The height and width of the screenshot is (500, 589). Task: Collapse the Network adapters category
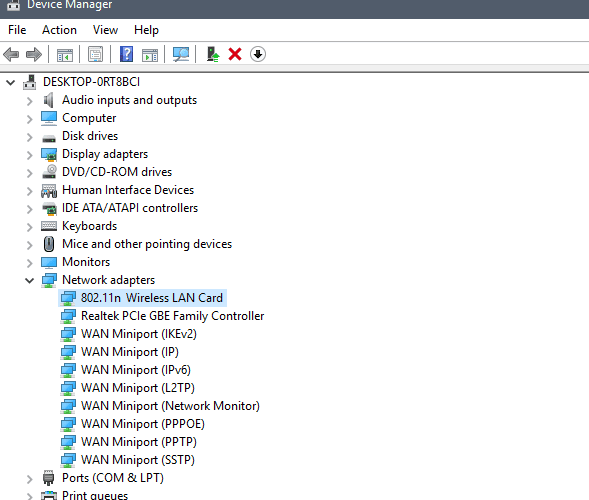[30, 280]
